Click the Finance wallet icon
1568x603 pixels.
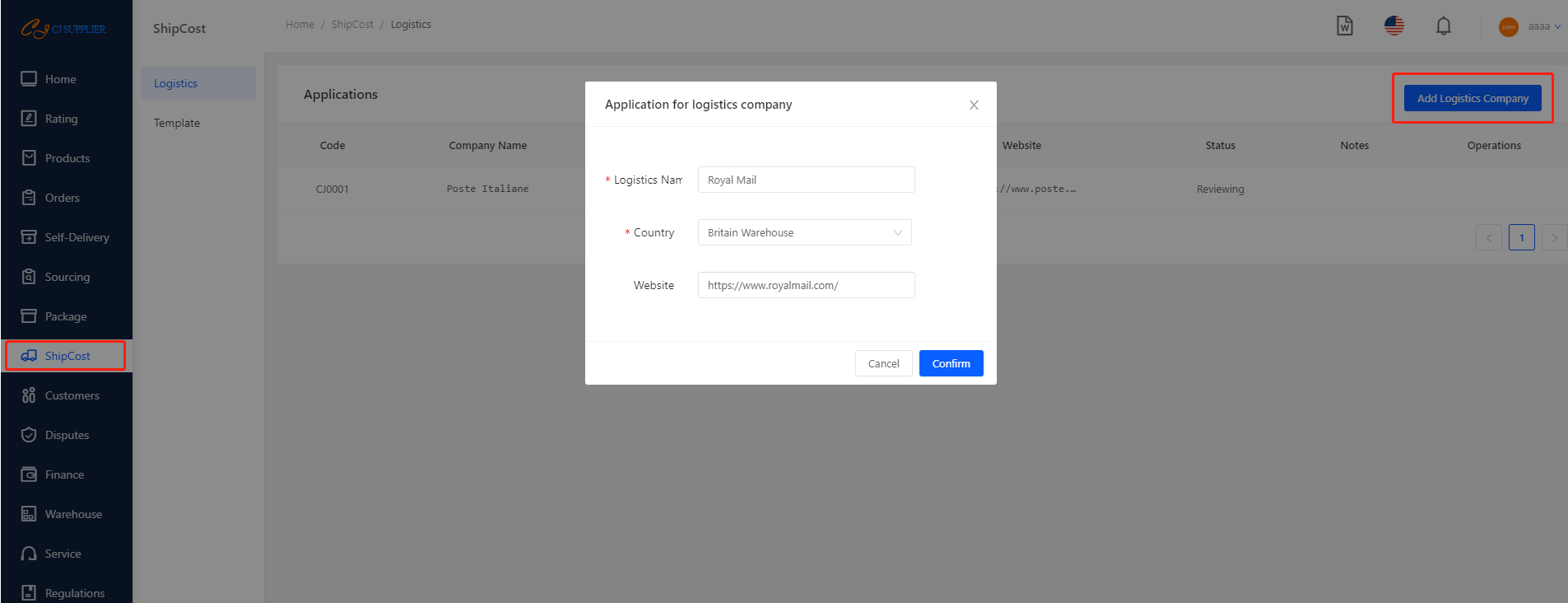pyautogui.click(x=29, y=474)
